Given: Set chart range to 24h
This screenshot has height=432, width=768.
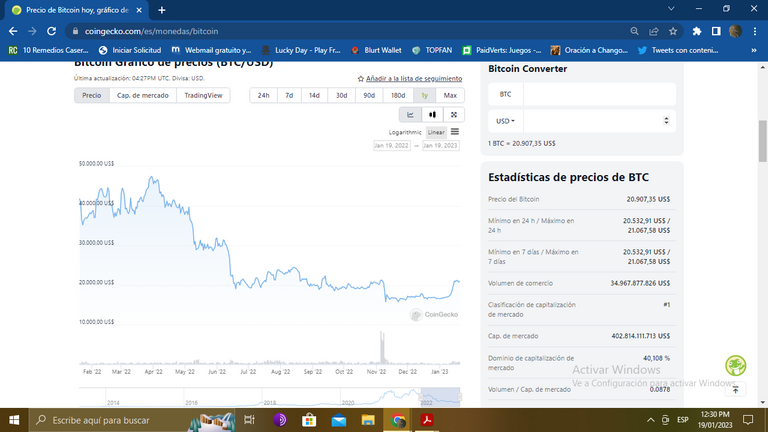Looking at the screenshot, I should (x=264, y=96).
